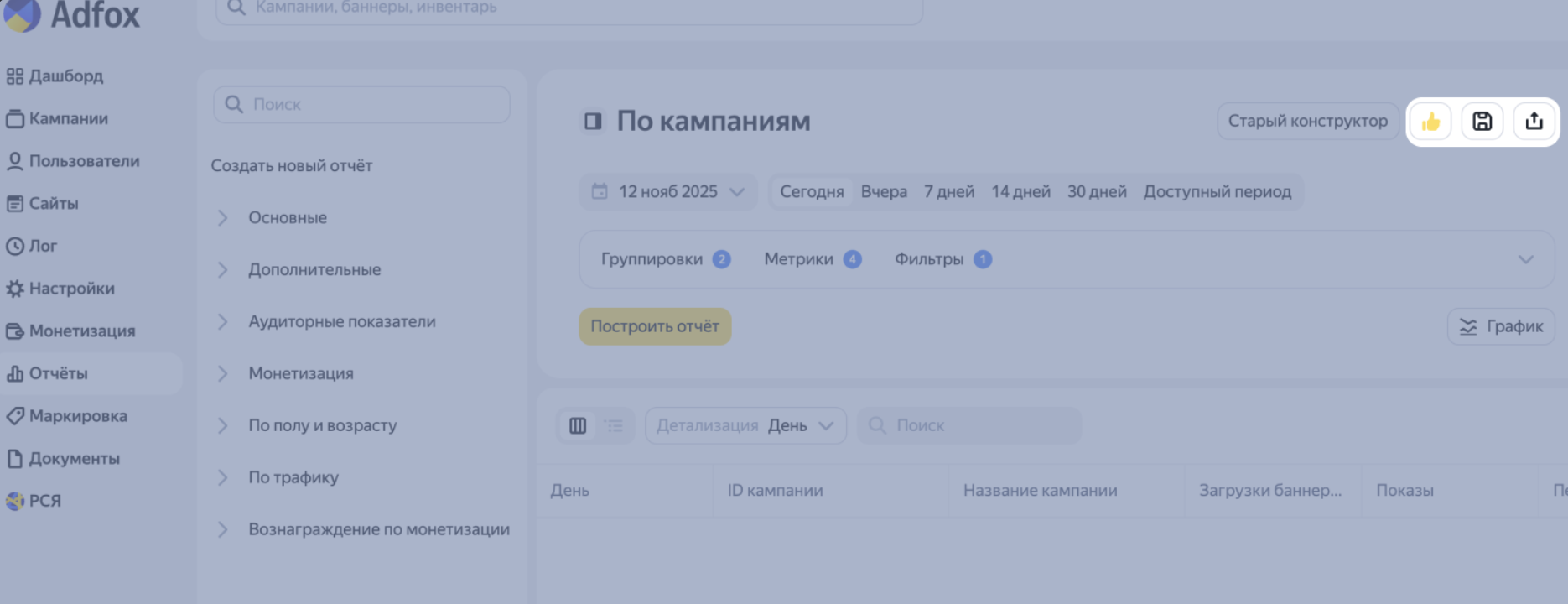Open the date picker 12 нояб 2025
The width and height of the screenshot is (1568, 604).
[x=668, y=192]
